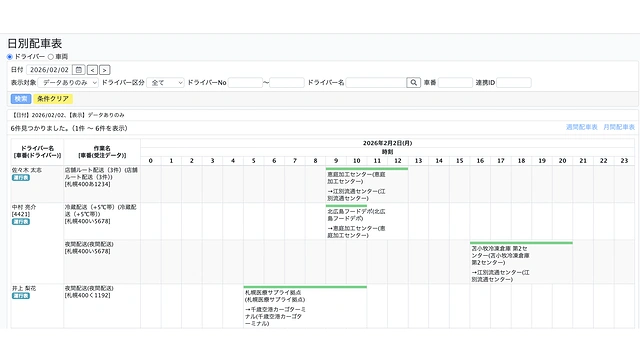Click the 苫小牧冷凍倉庫 第2センター schedule block

click(521, 262)
